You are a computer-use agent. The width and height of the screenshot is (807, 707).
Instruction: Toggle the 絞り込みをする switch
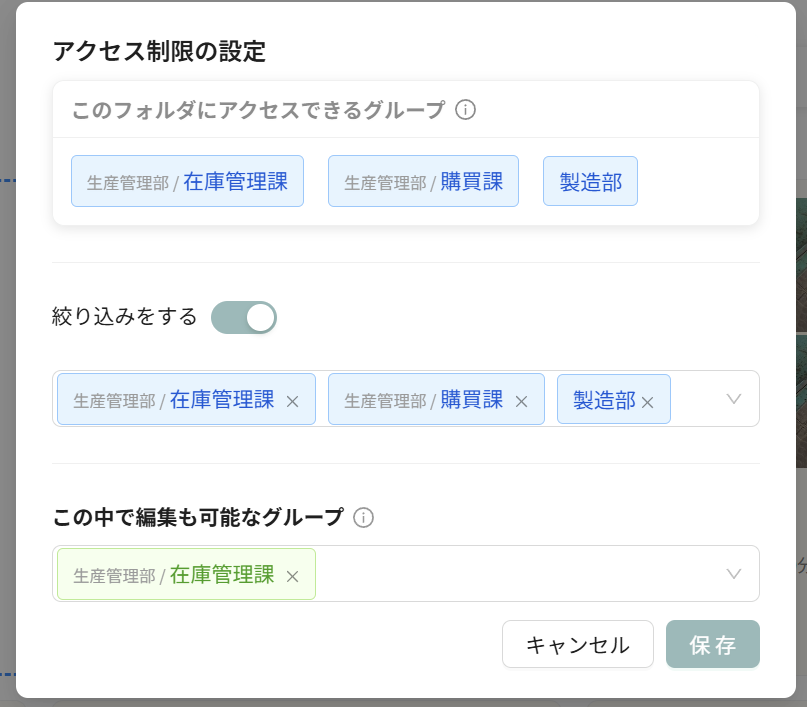pos(244,317)
